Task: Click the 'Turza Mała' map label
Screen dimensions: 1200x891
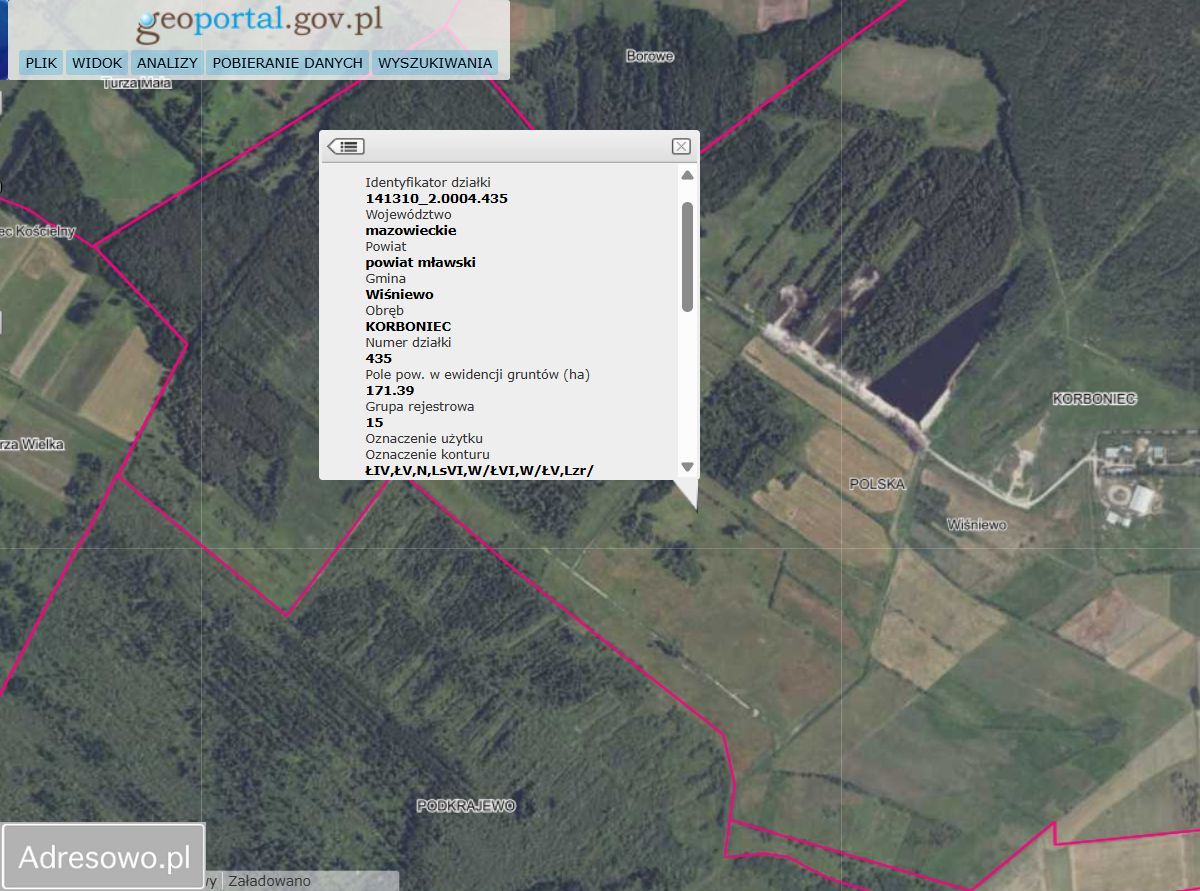Action: [x=137, y=83]
